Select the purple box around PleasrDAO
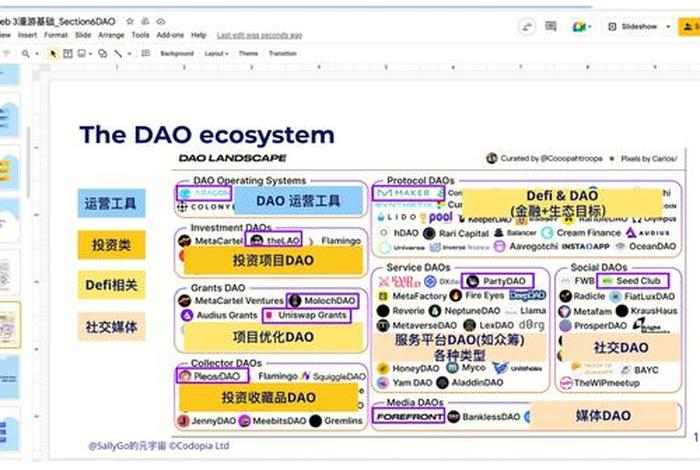700x470 pixels. pos(212,376)
